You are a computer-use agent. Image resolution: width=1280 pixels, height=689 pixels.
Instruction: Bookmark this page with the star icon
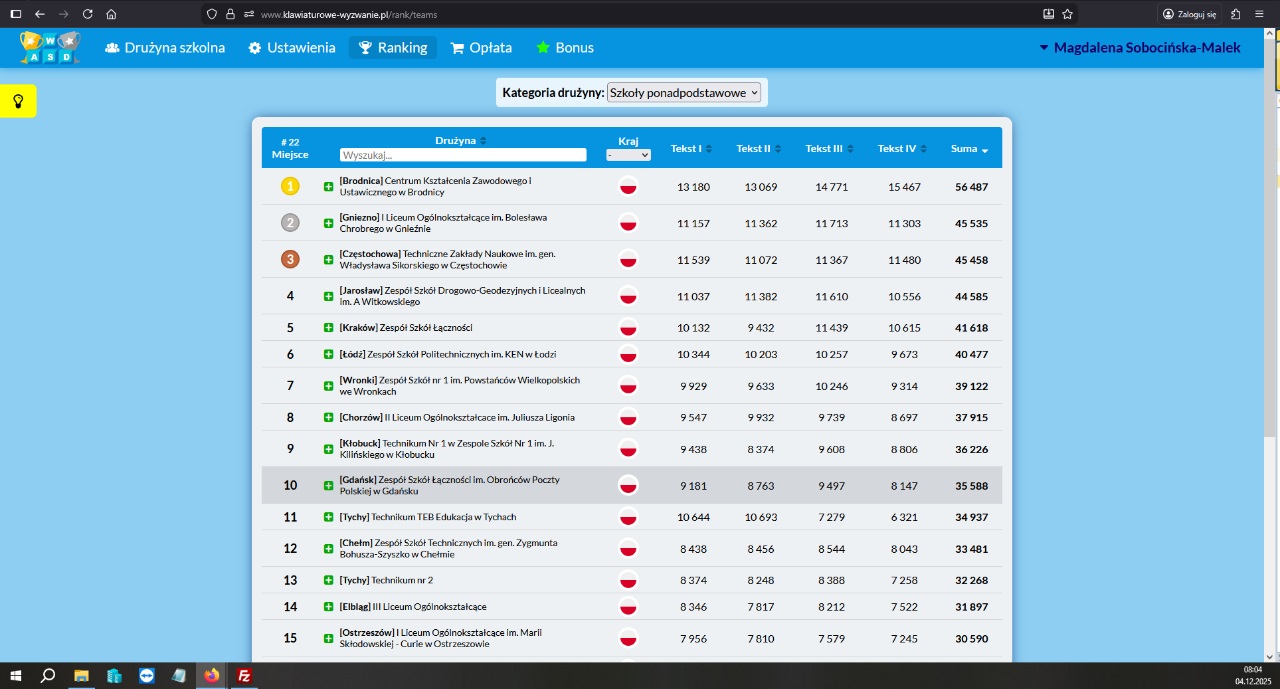1067,14
